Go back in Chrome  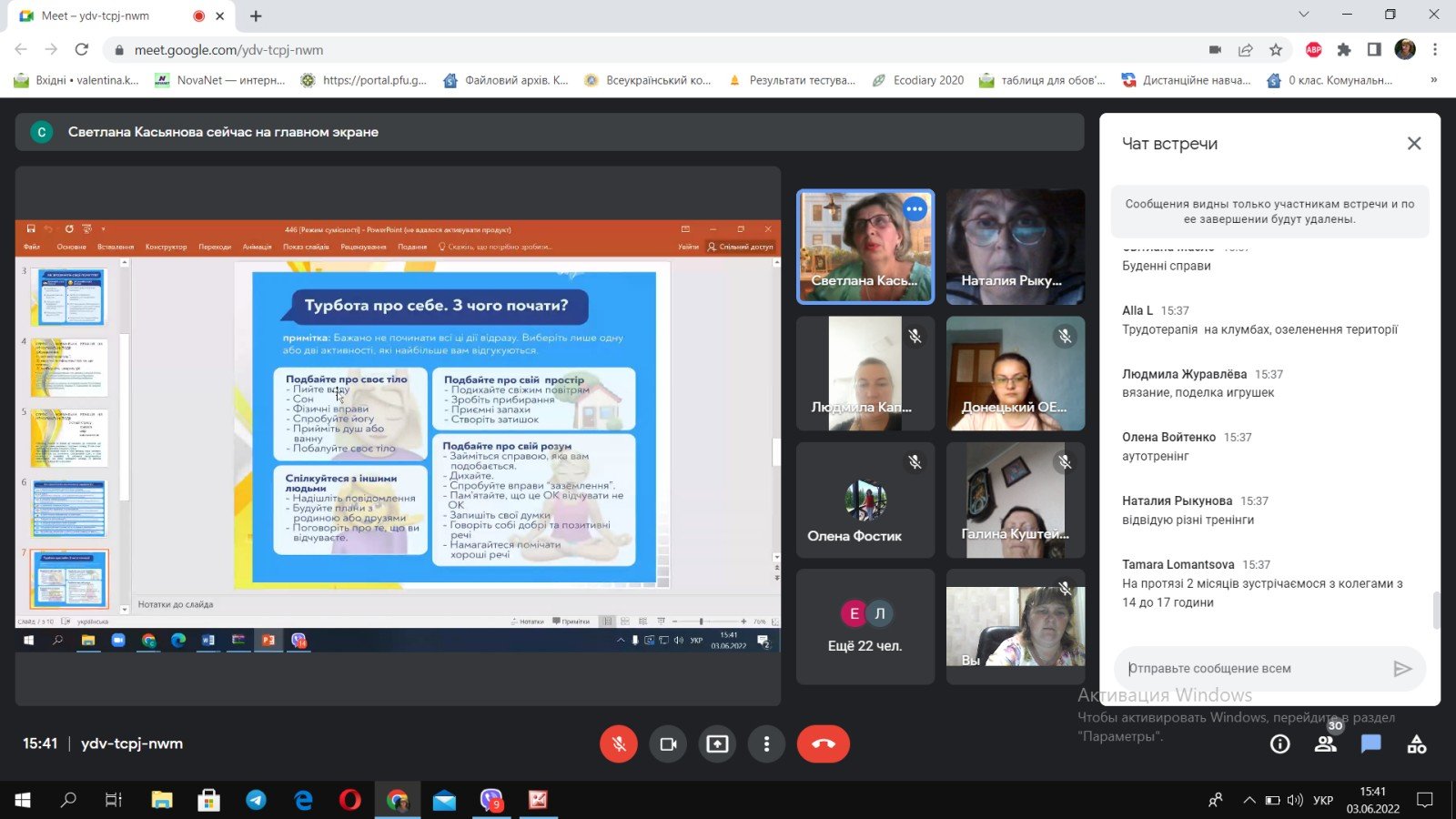(21, 50)
